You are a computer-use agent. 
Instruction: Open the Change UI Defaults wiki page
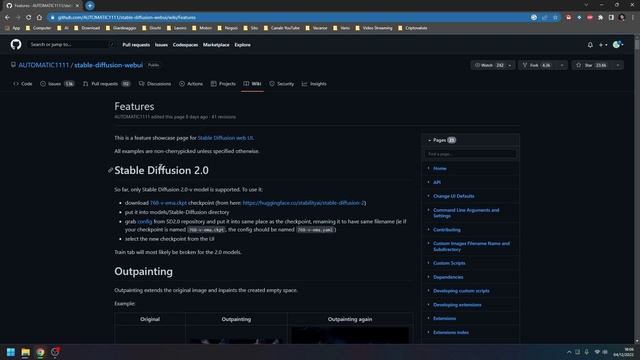(x=453, y=196)
